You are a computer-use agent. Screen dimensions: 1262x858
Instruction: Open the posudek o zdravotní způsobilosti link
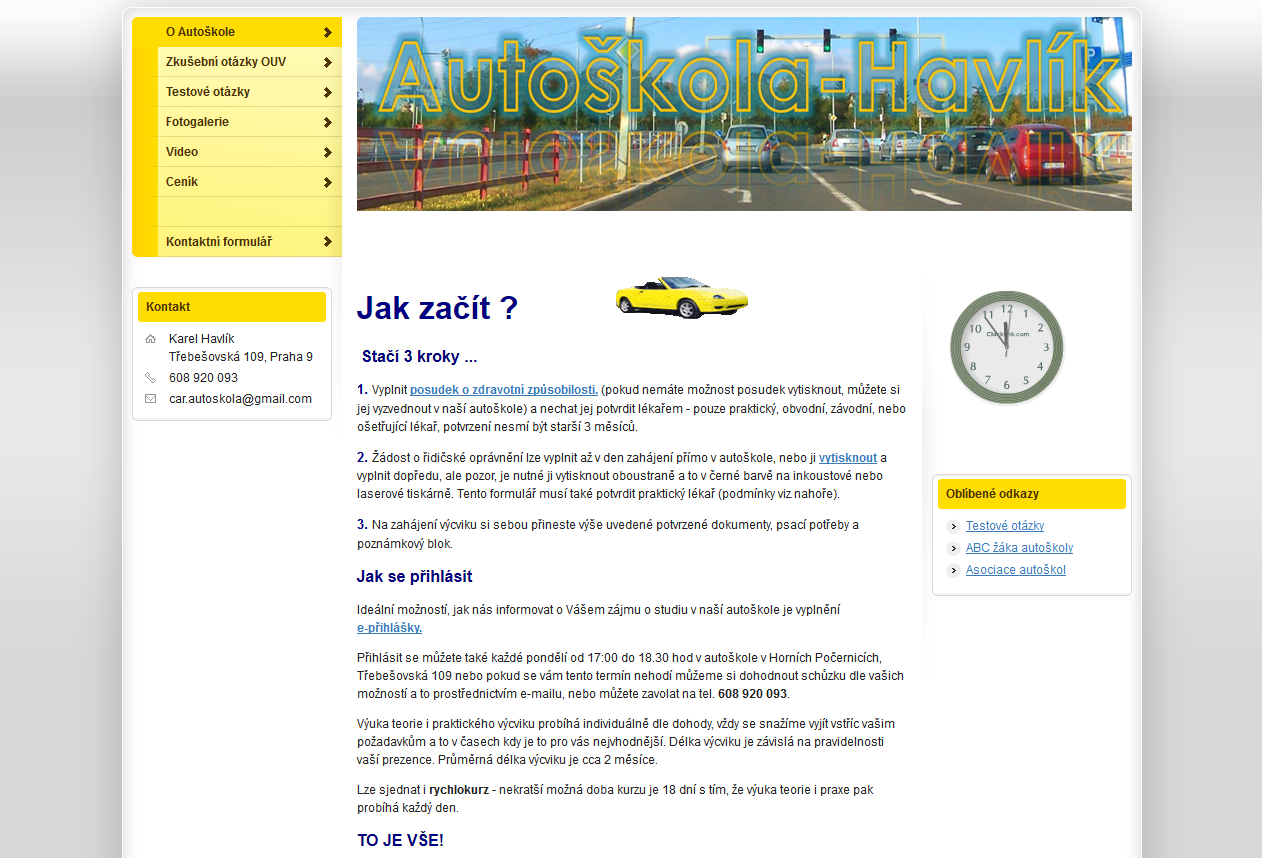click(x=503, y=390)
